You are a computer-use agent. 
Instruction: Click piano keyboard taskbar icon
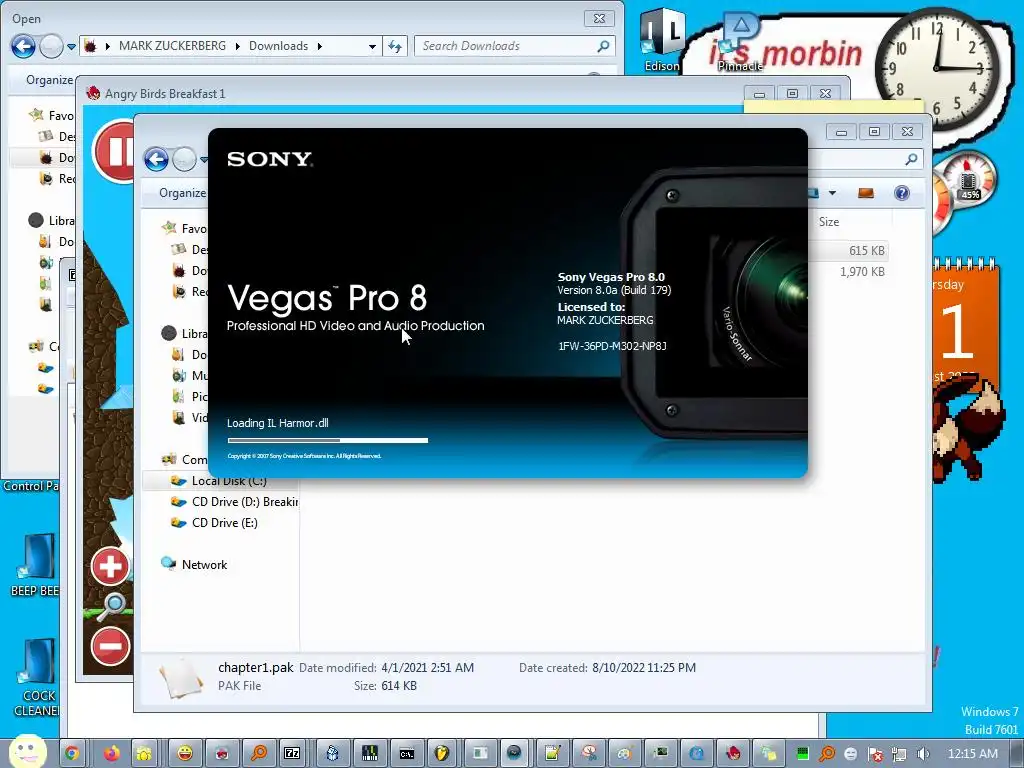(370, 754)
